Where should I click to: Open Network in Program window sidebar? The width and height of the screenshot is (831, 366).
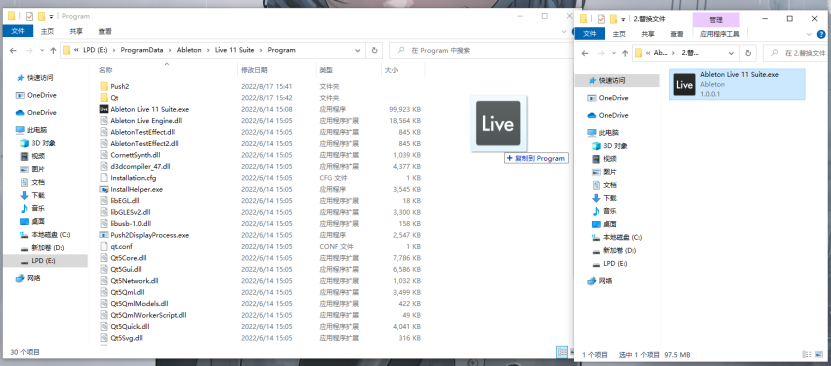[29, 278]
